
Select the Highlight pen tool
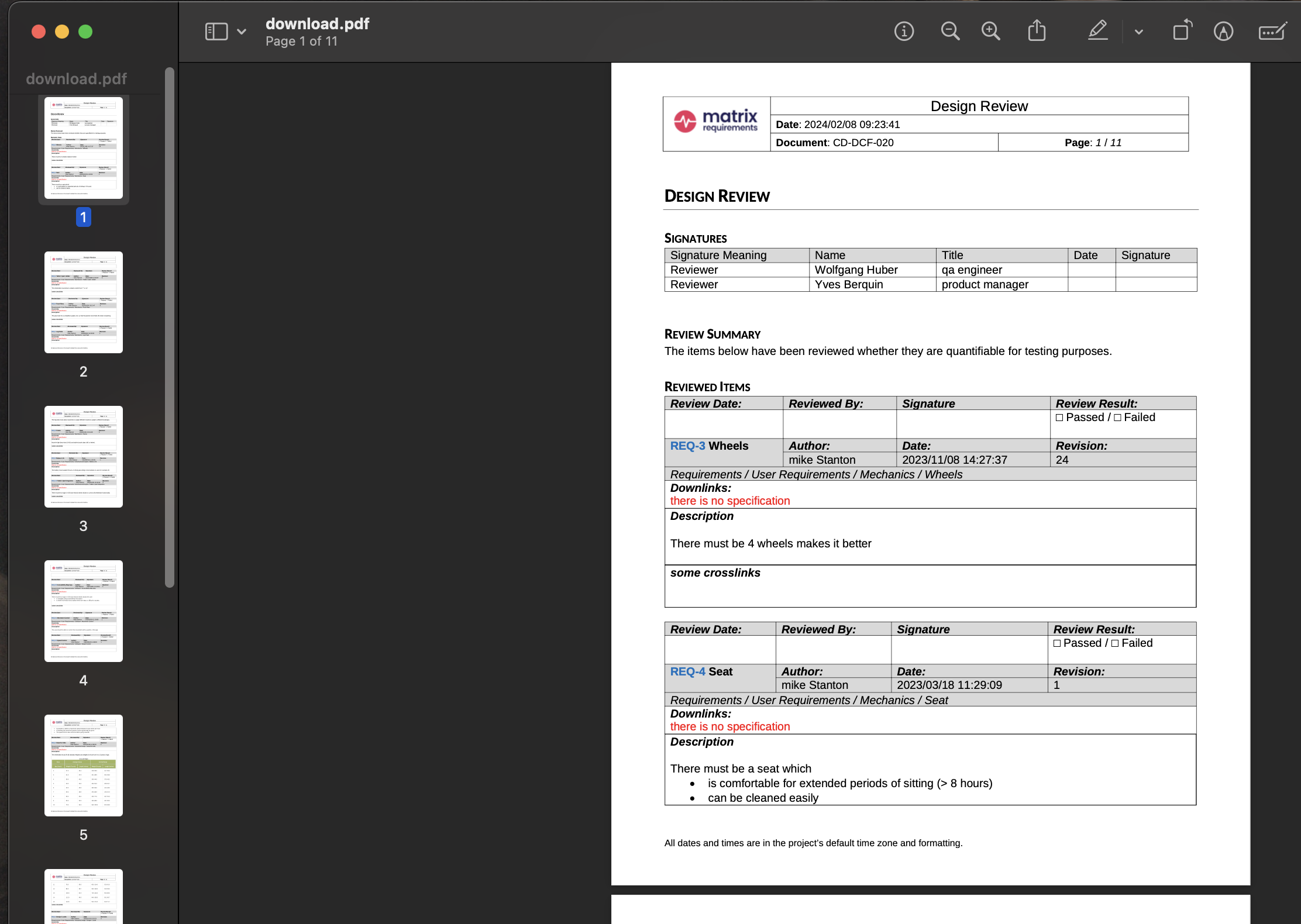pyautogui.click(x=1097, y=30)
